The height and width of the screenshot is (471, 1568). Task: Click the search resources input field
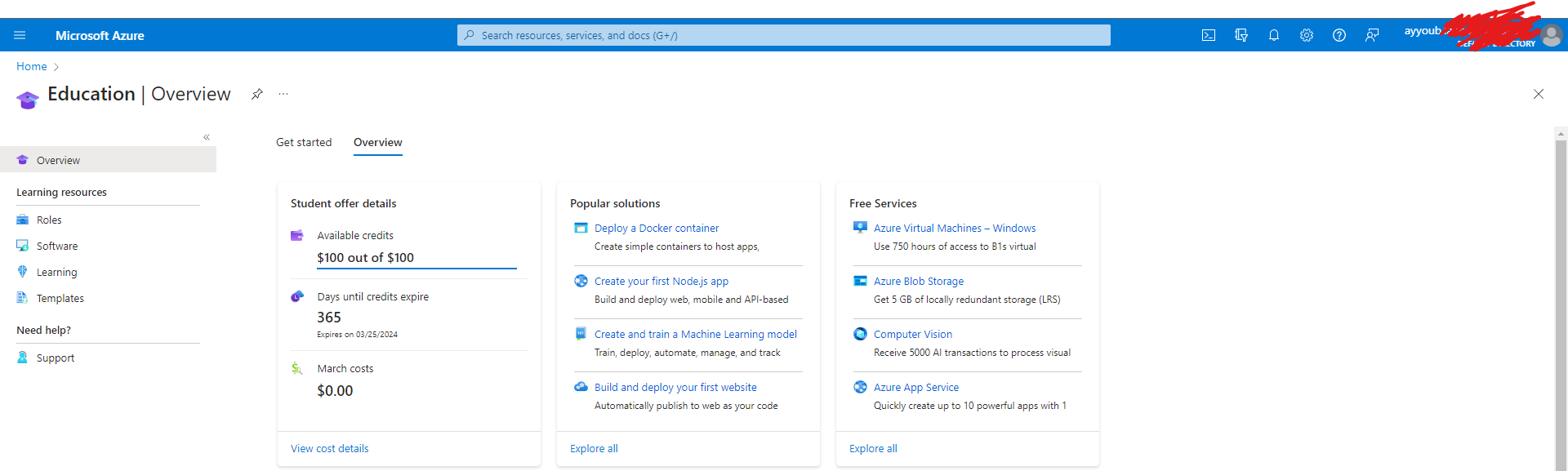click(x=784, y=35)
